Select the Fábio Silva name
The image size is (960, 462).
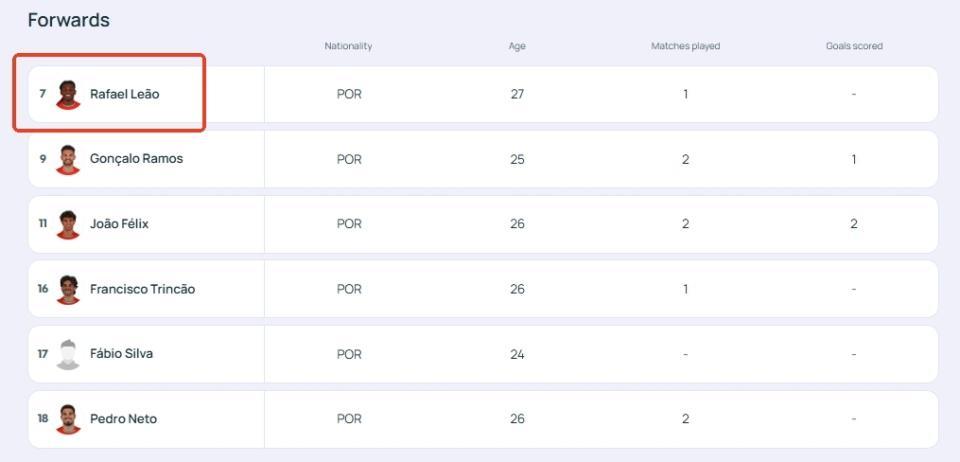(x=121, y=354)
